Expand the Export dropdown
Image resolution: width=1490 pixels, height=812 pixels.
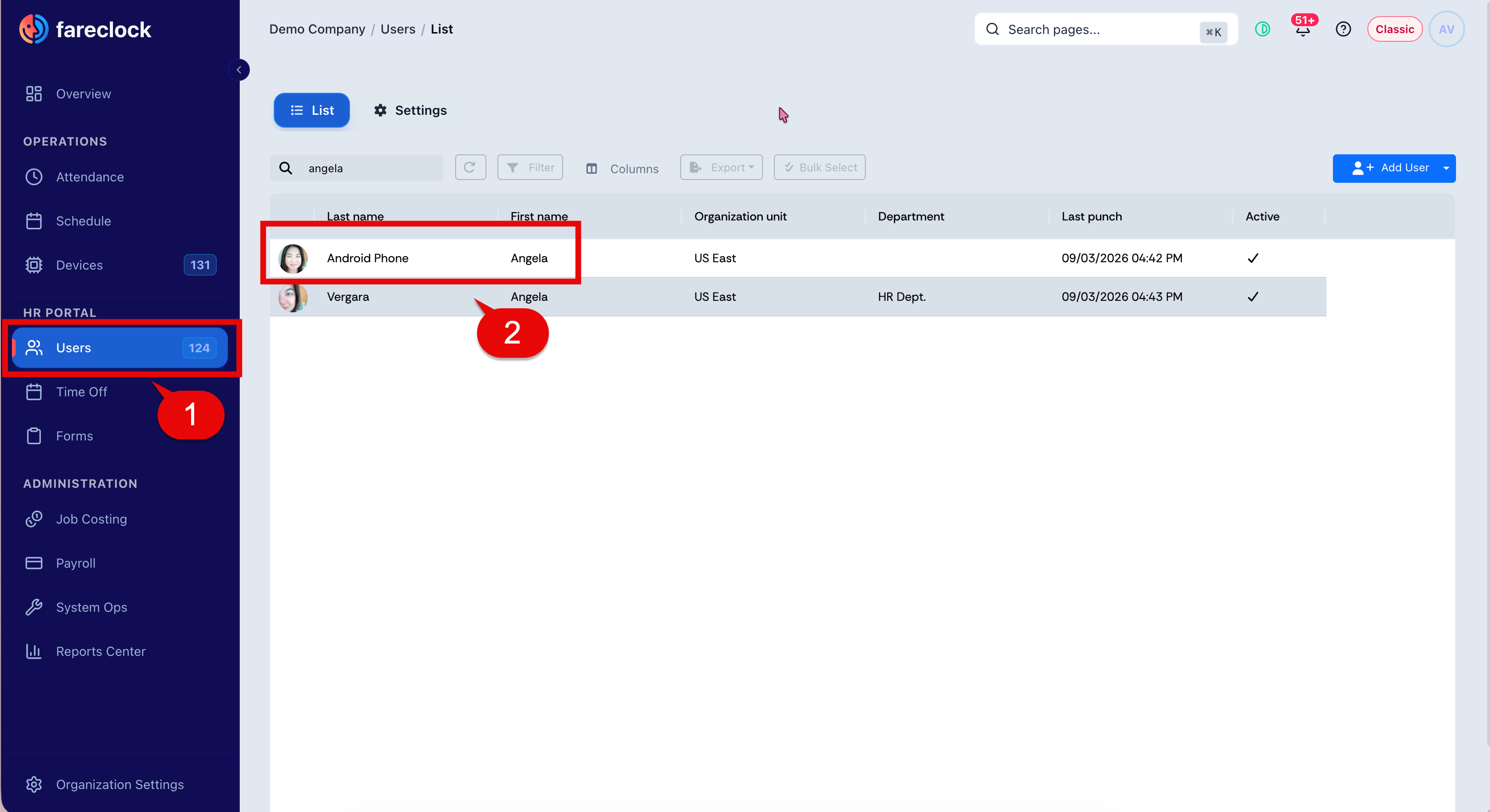[x=721, y=167]
